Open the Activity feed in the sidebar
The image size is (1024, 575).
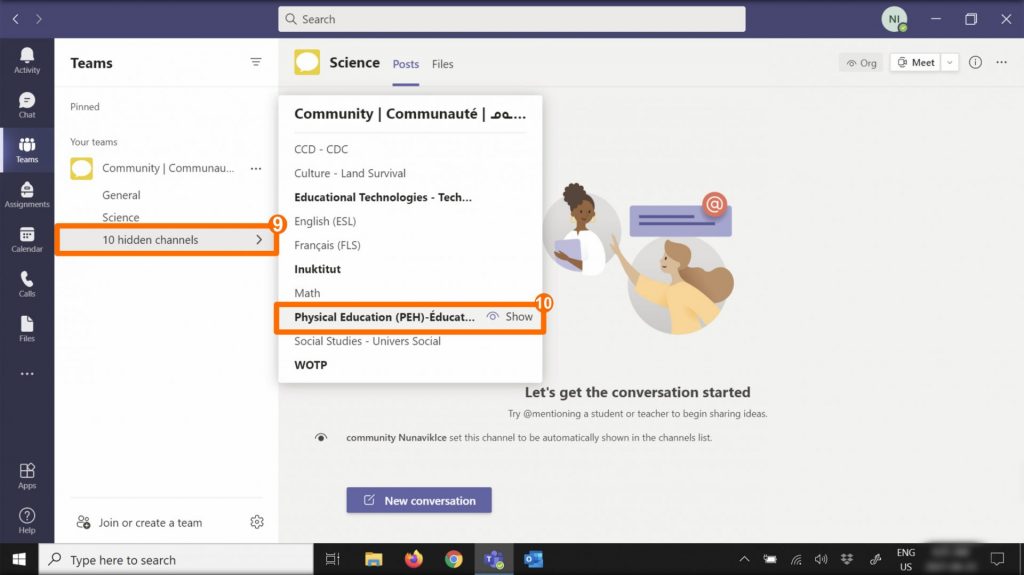pos(27,60)
